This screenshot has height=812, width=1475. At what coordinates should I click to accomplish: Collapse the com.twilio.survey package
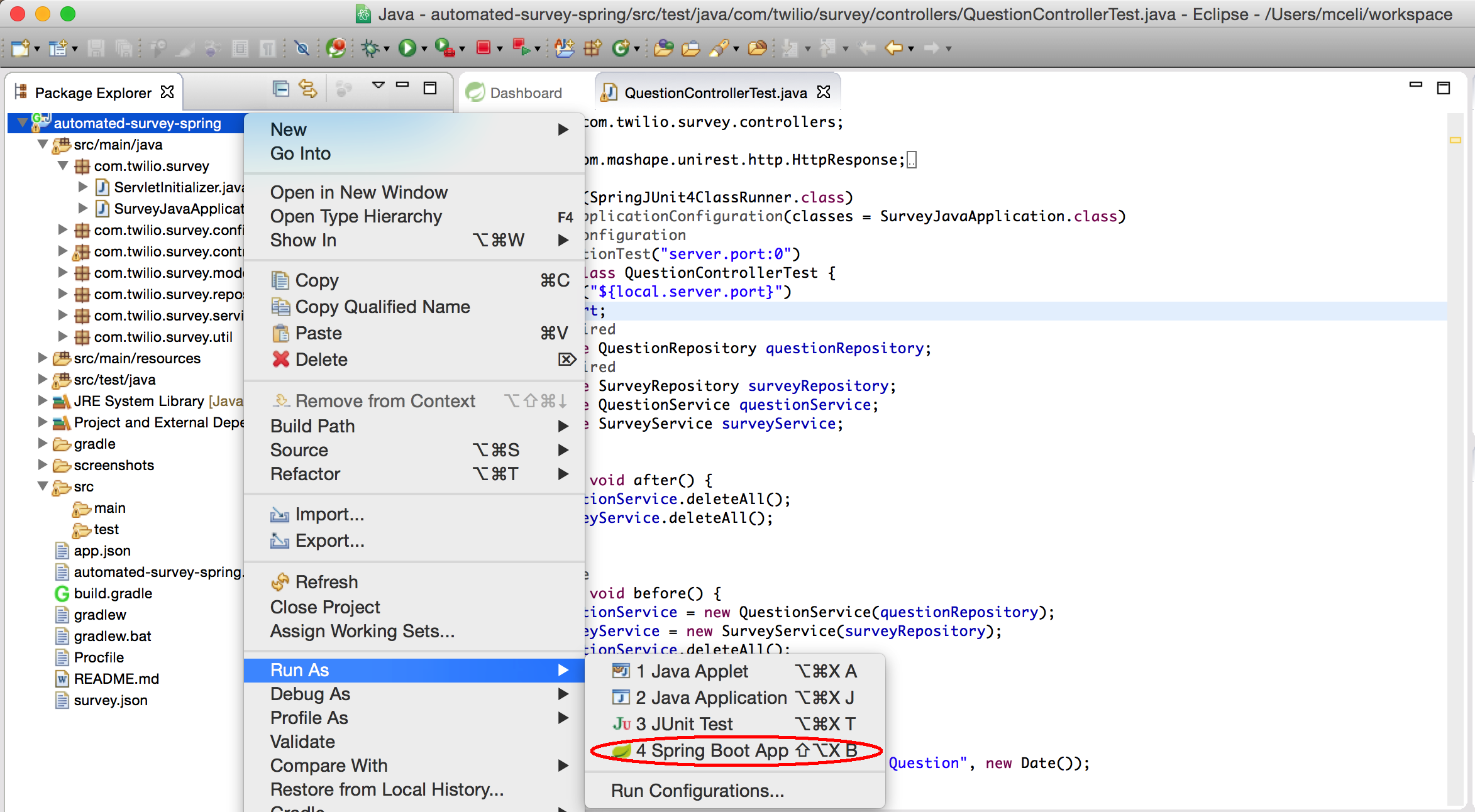coord(63,165)
